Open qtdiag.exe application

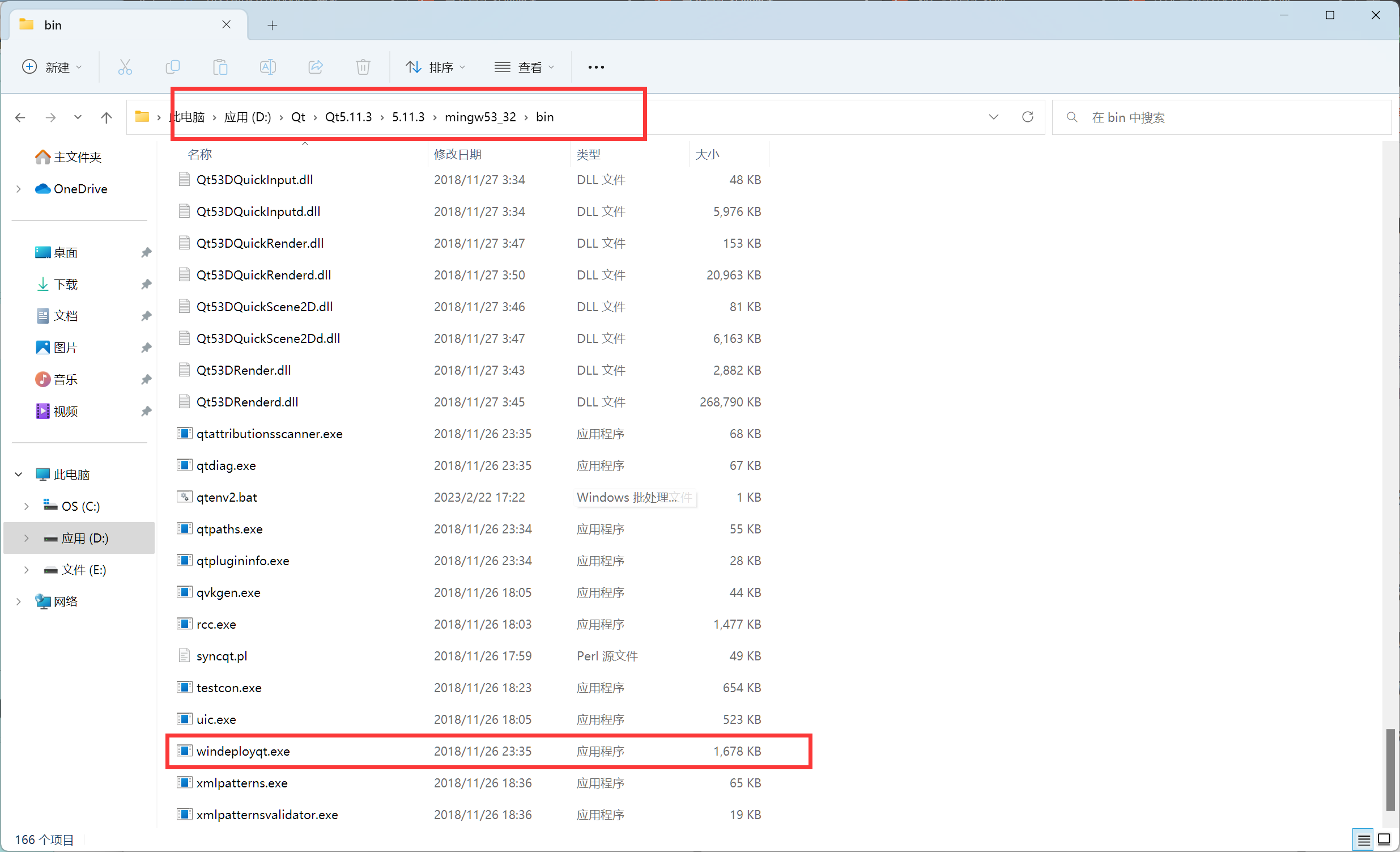coord(225,465)
